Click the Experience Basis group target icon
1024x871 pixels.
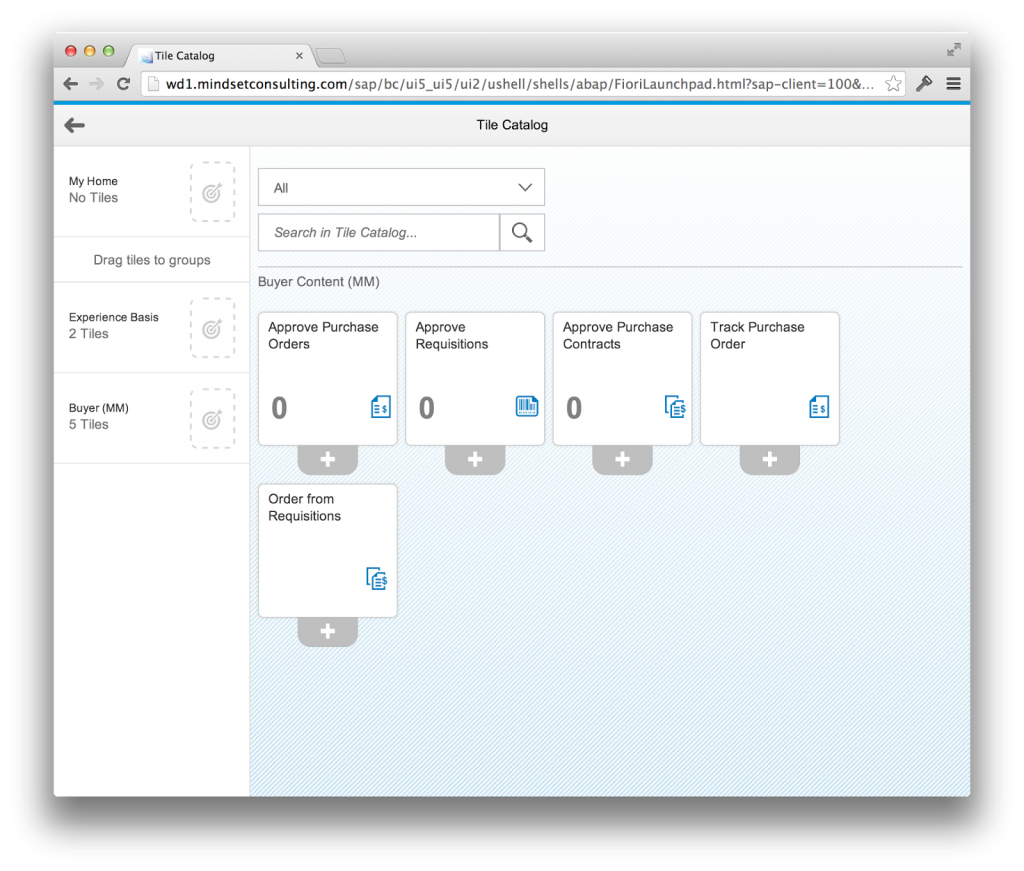click(x=212, y=328)
